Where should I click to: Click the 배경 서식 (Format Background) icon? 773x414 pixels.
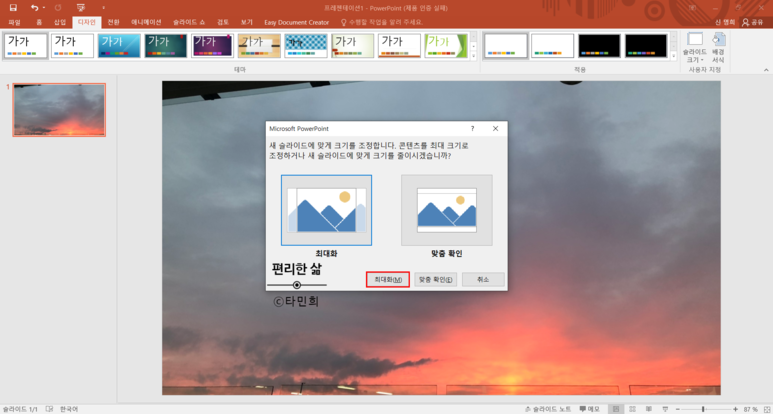pyautogui.click(x=718, y=48)
